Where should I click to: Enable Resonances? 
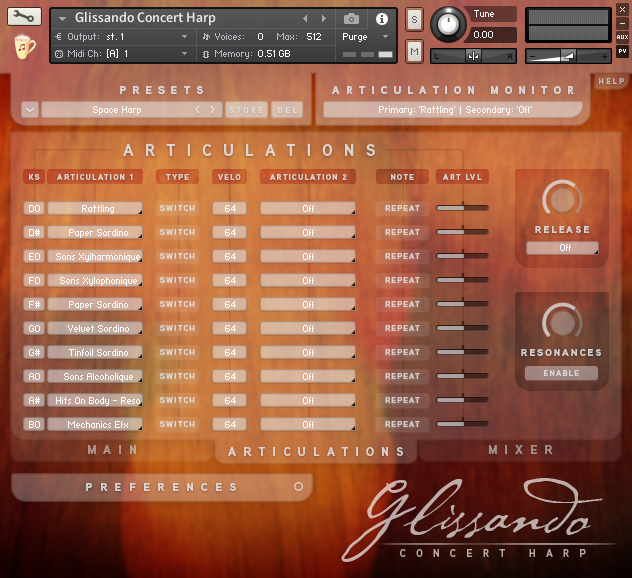pos(561,373)
